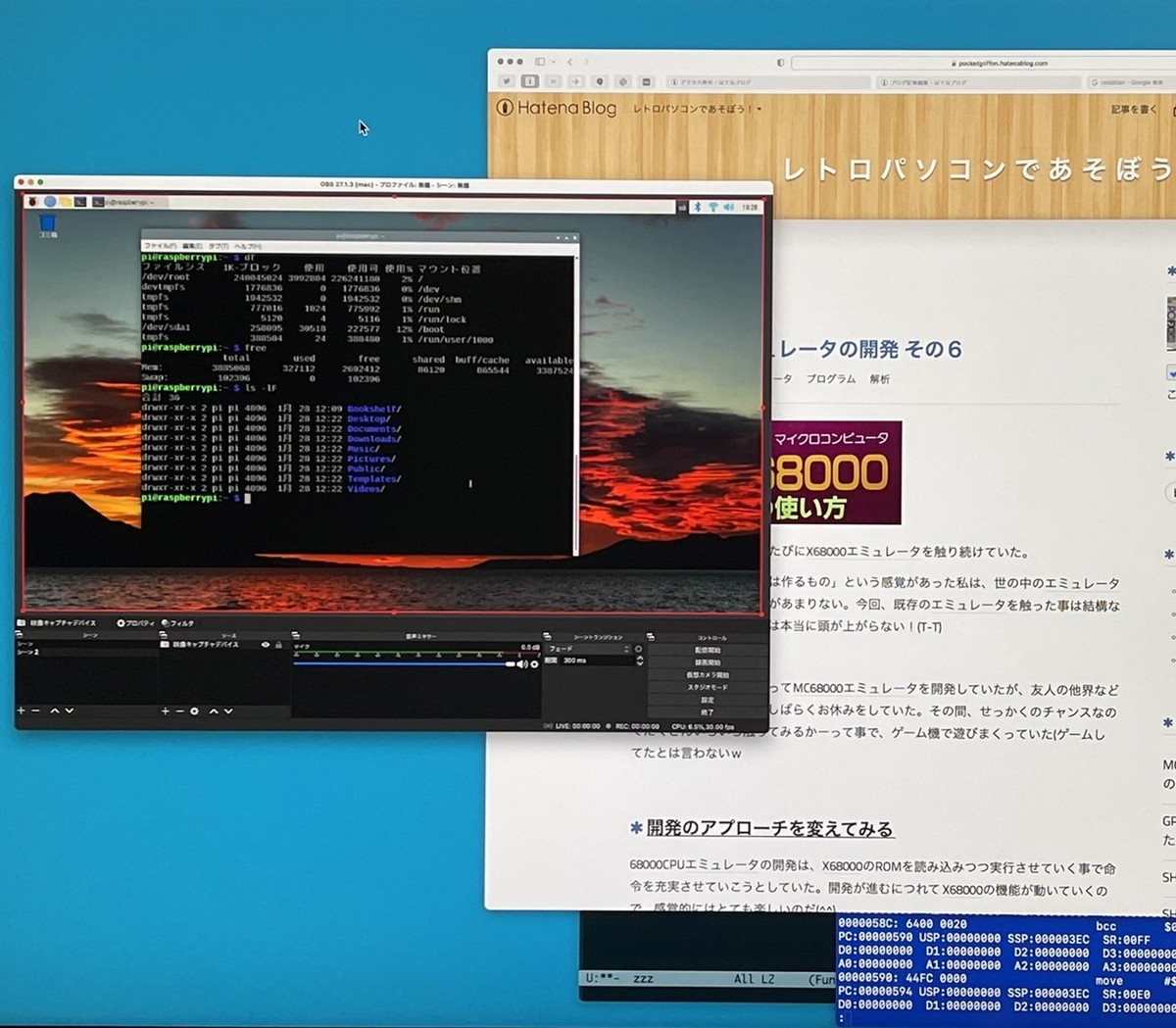This screenshot has height=1028, width=1176.
Task: Open the ゴミ箱 trash icon on Pi desktop
Action: [47, 227]
